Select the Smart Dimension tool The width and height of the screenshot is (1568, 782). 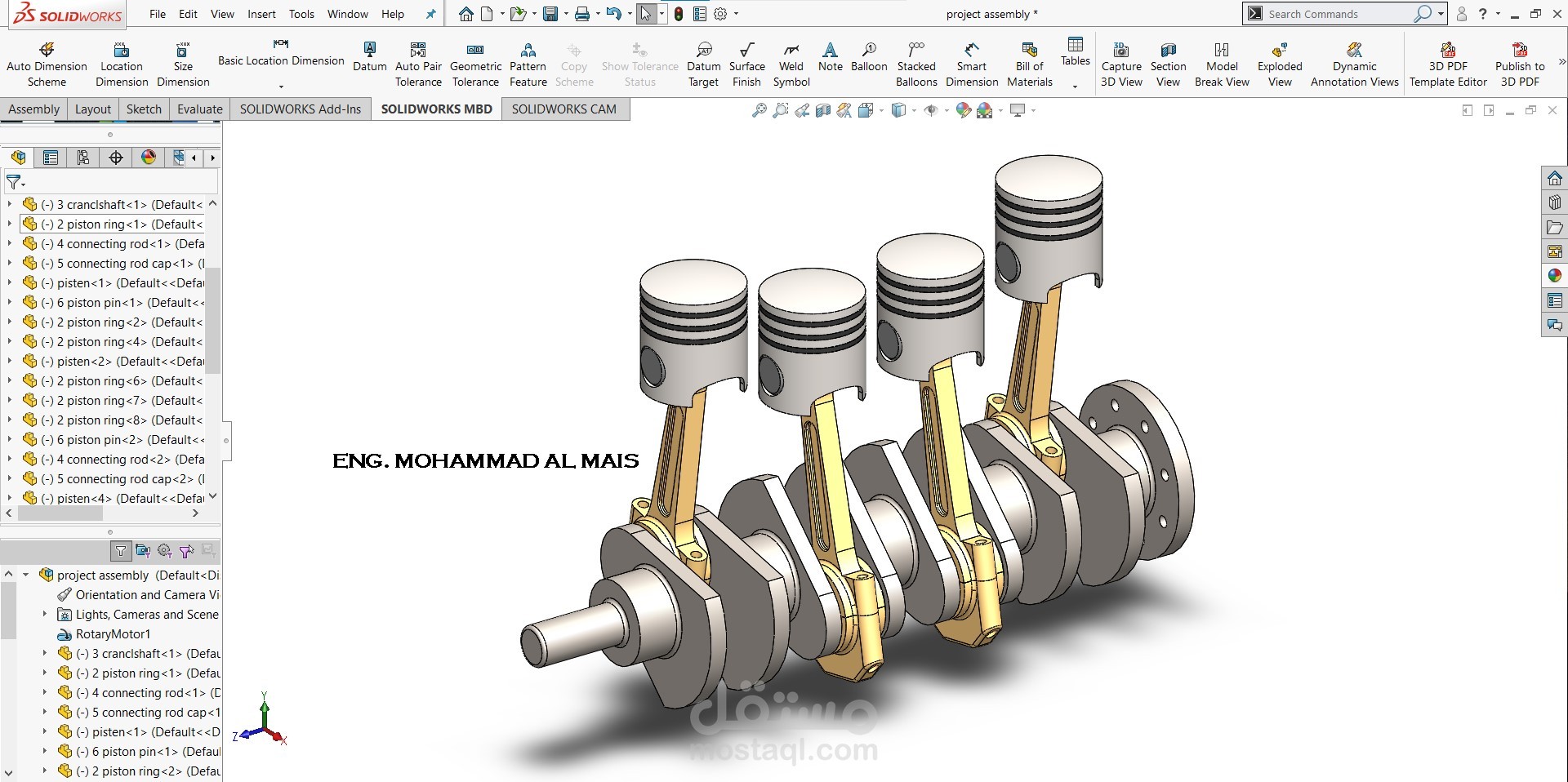point(971,61)
